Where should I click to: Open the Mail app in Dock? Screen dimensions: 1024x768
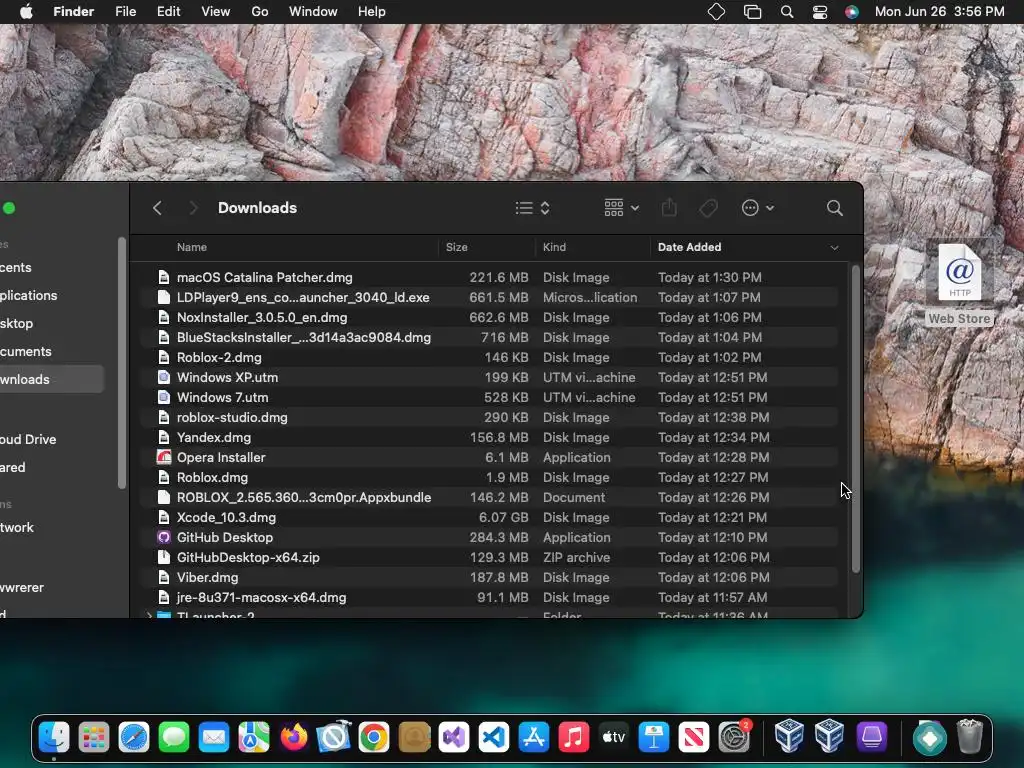214,737
